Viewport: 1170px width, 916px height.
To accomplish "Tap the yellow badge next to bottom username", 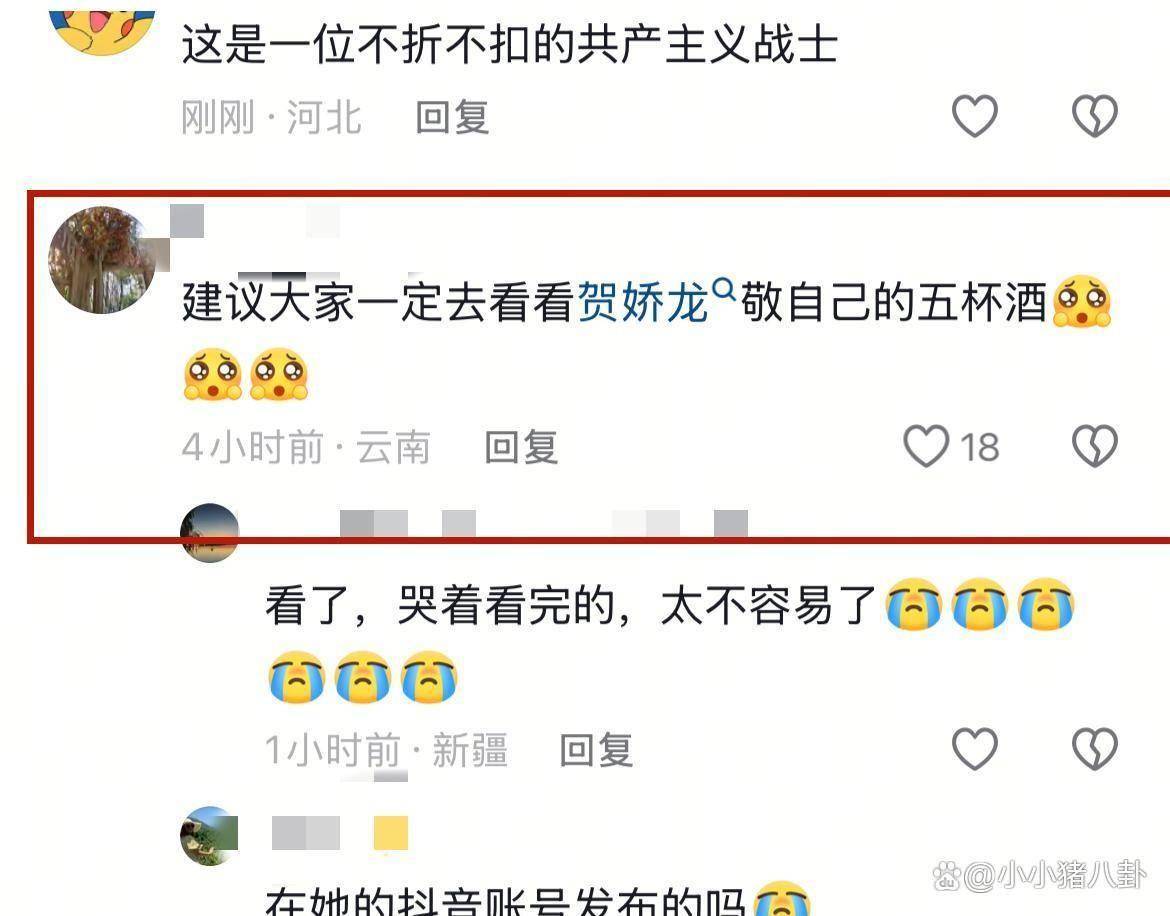I will pyautogui.click(x=391, y=833).
